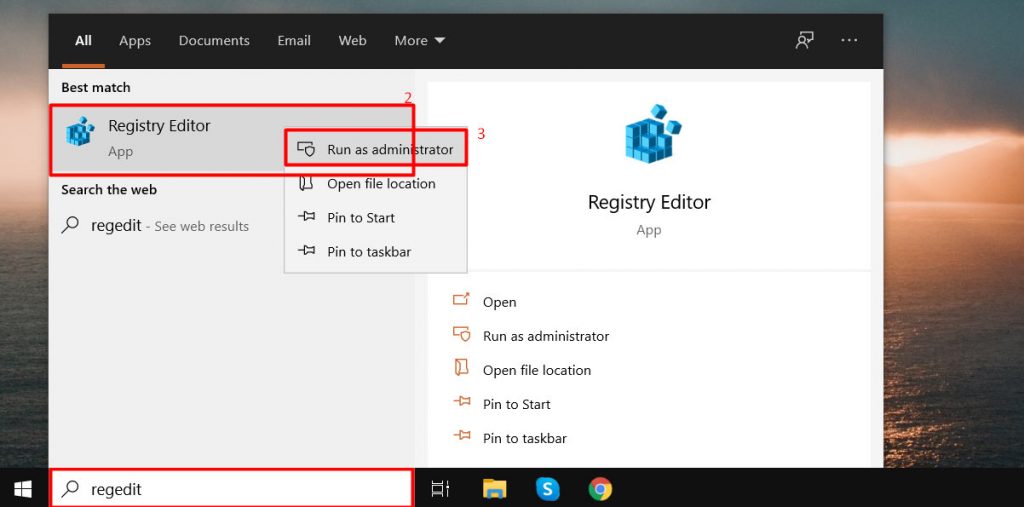Click Pin to Start in right preview pane
1024x507 pixels.
click(516, 404)
